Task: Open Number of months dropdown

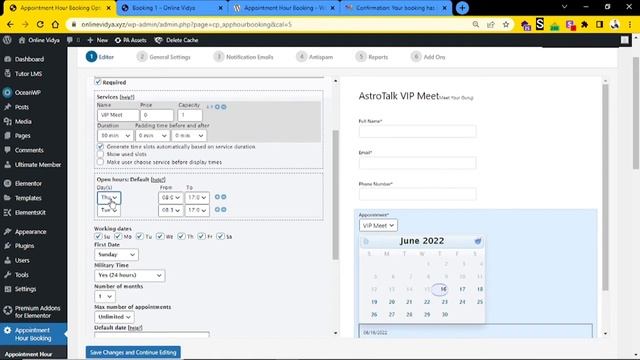Action: tap(105, 296)
